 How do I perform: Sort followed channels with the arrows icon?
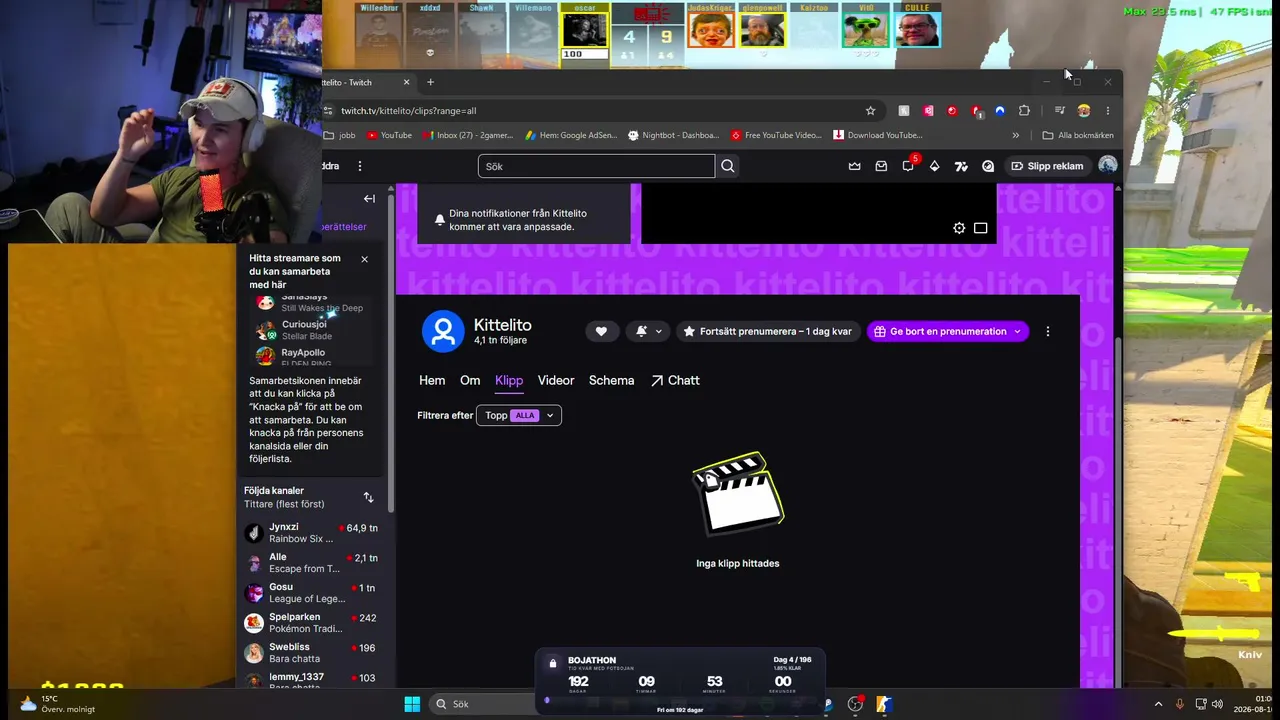click(x=368, y=497)
